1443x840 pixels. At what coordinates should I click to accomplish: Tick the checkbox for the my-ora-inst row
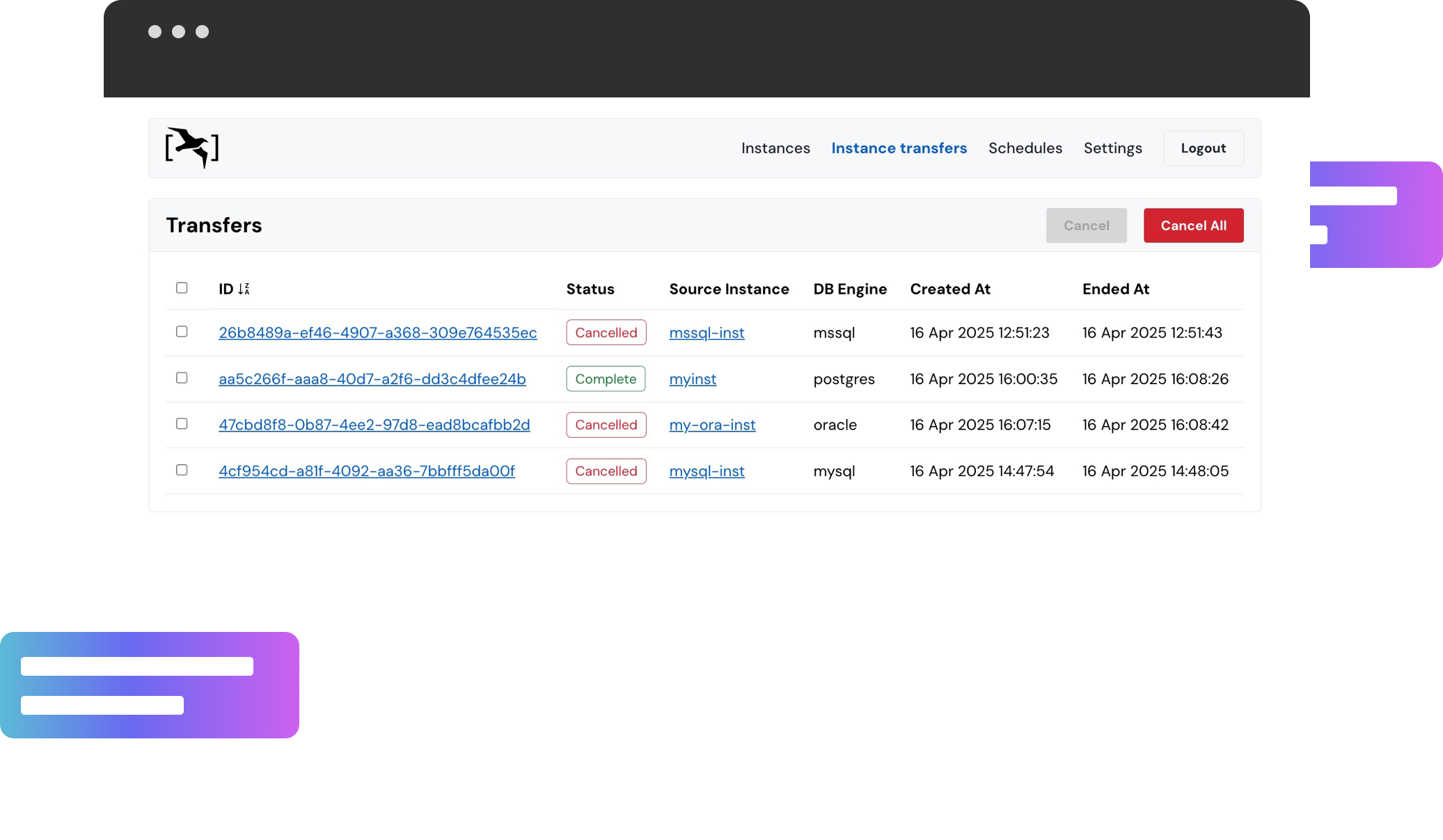(x=182, y=424)
